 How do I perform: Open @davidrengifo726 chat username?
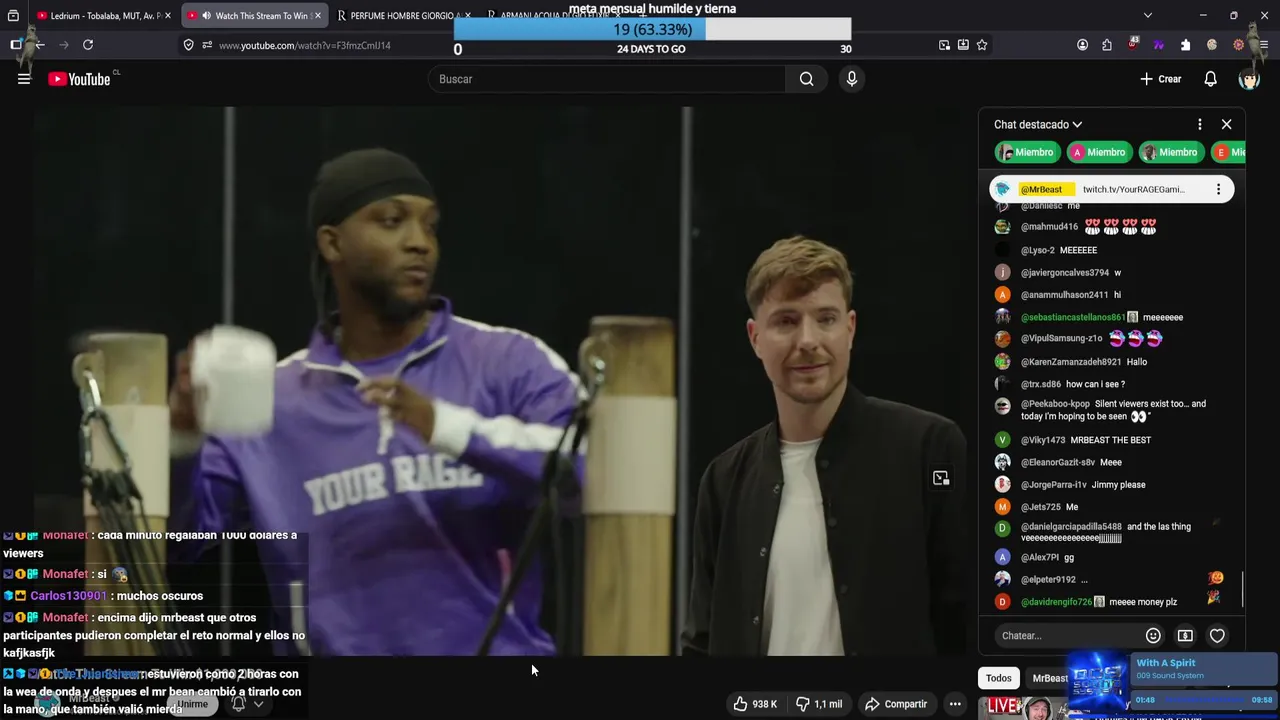click(x=1056, y=602)
